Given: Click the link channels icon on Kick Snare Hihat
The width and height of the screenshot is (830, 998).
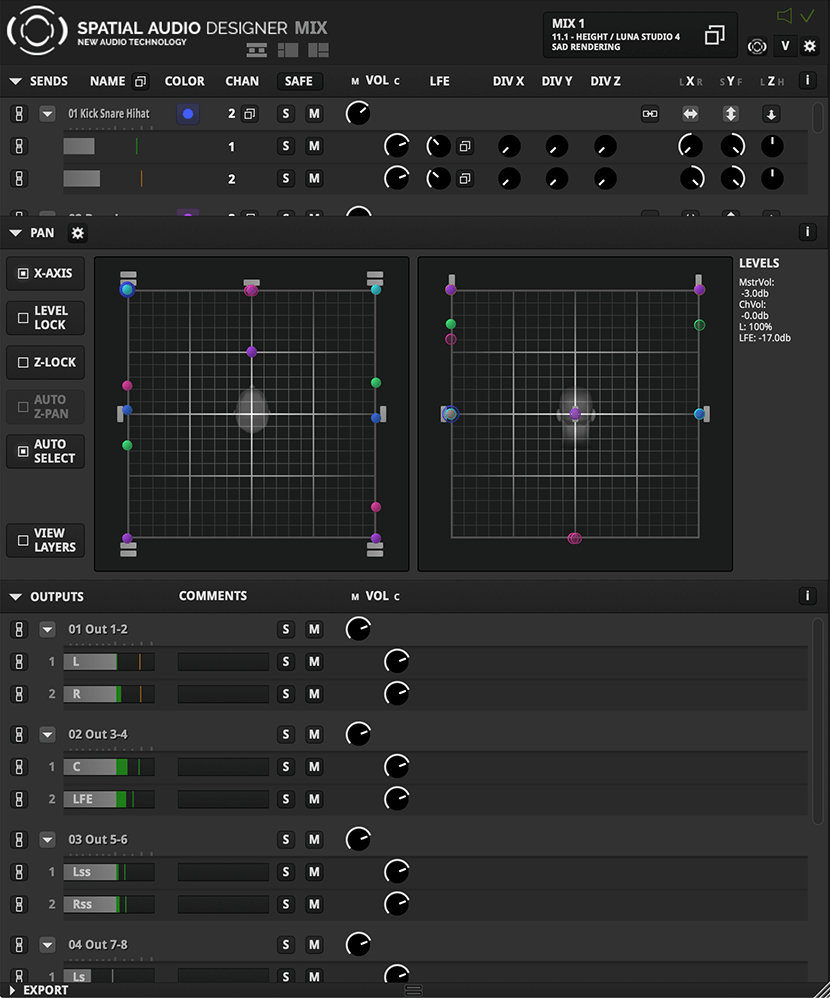Looking at the screenshot, I should click(649, 113).
